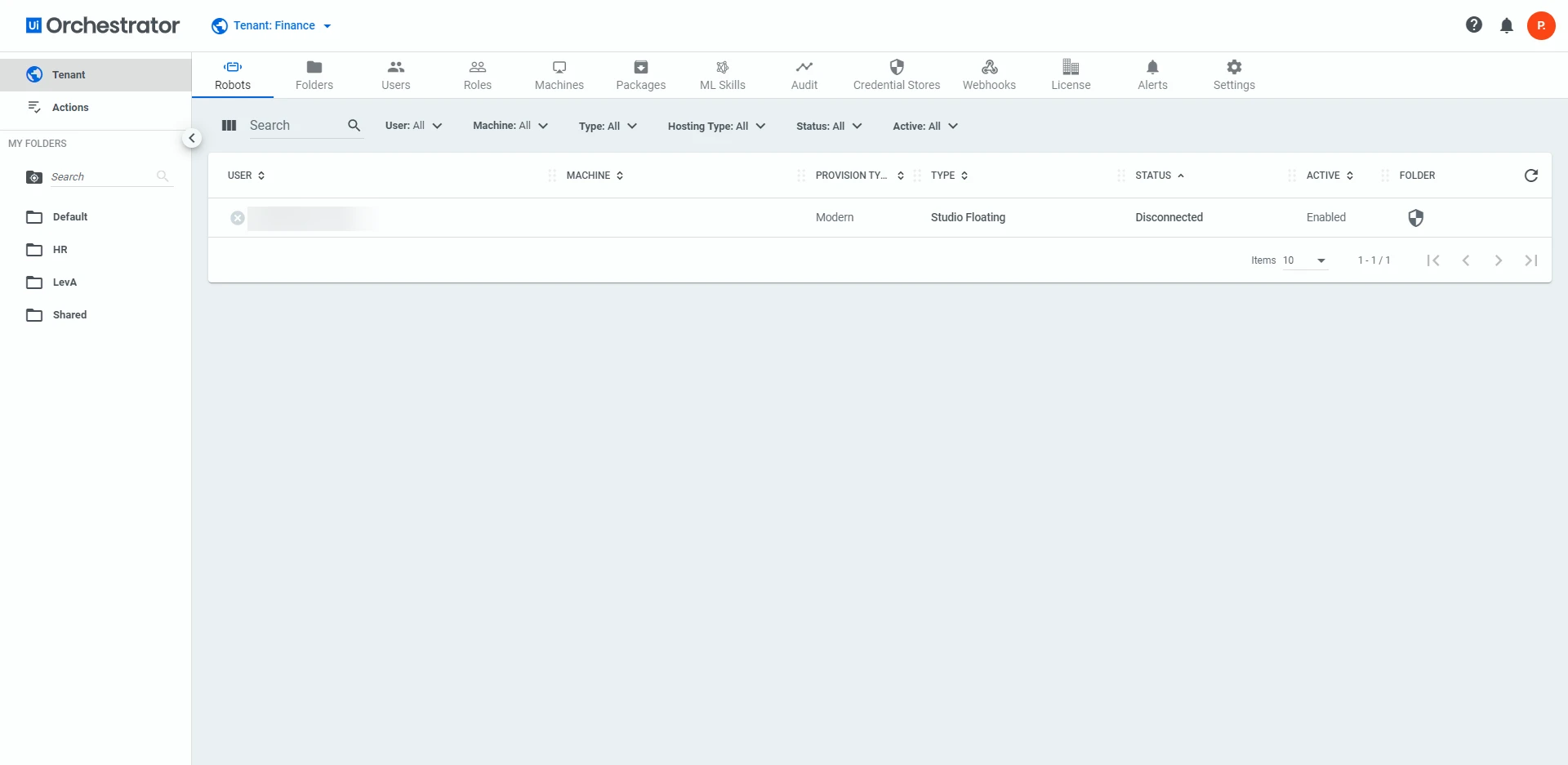Open the Credential Stores tab

[897, 75]
